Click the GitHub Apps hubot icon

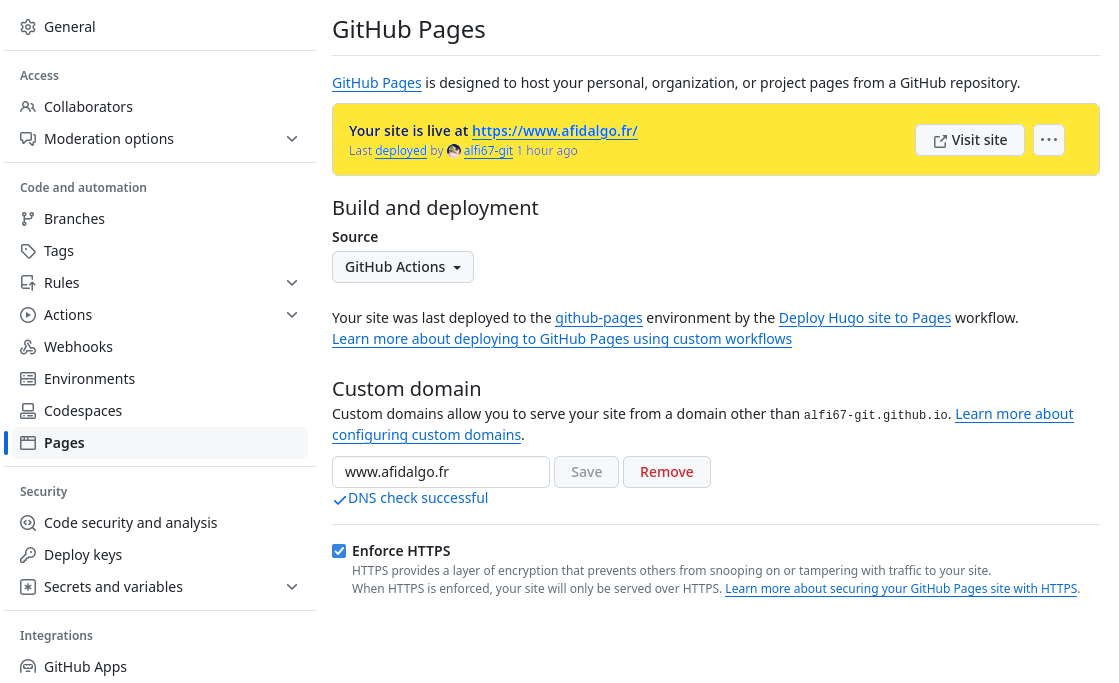pyautogui.click(x=28, y=667)
